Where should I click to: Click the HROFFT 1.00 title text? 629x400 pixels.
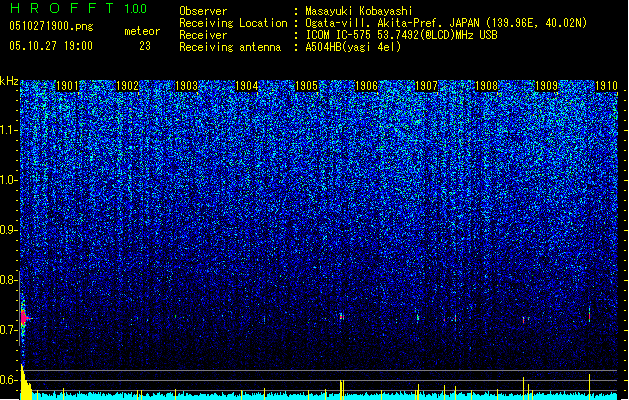pyautogui.click(x=79, y=8)
